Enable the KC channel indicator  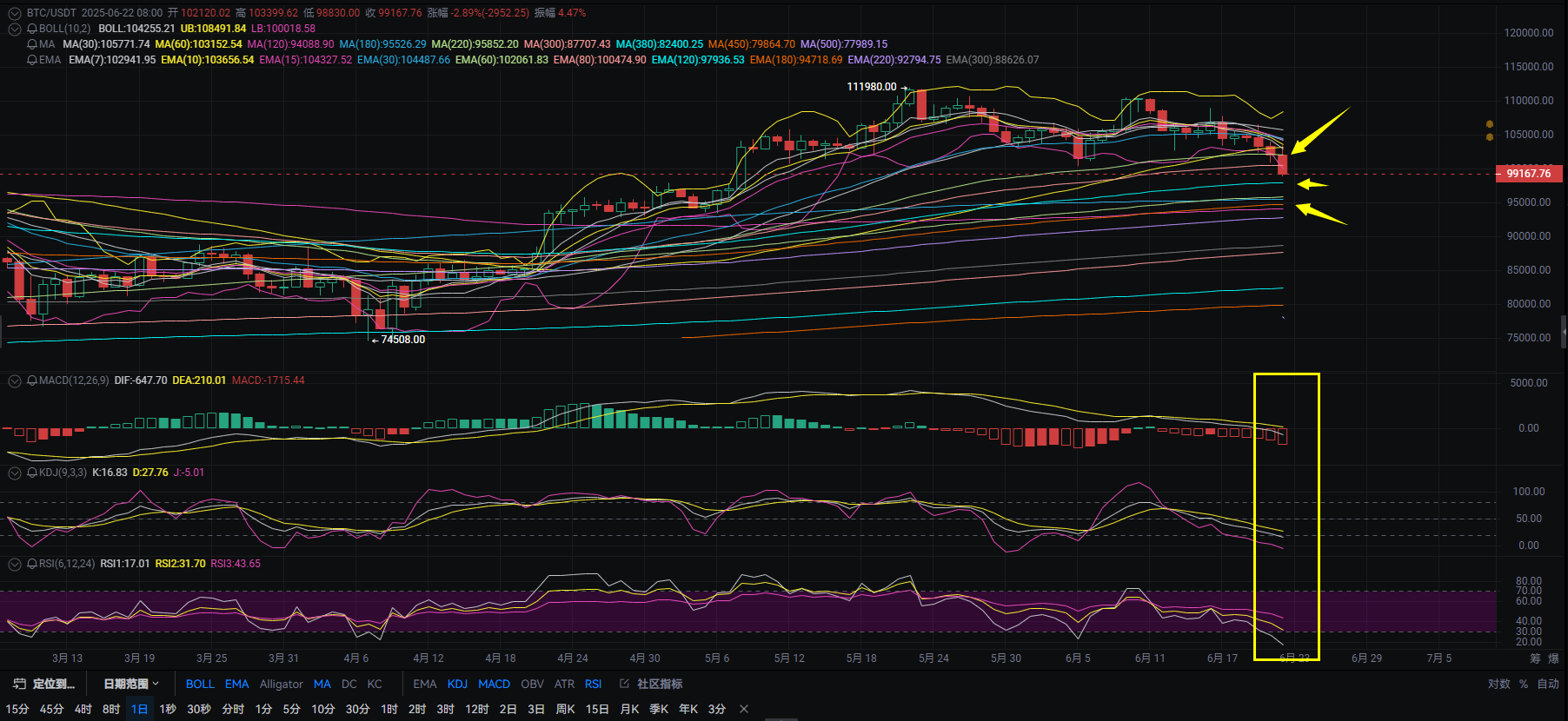click(375, 684)
